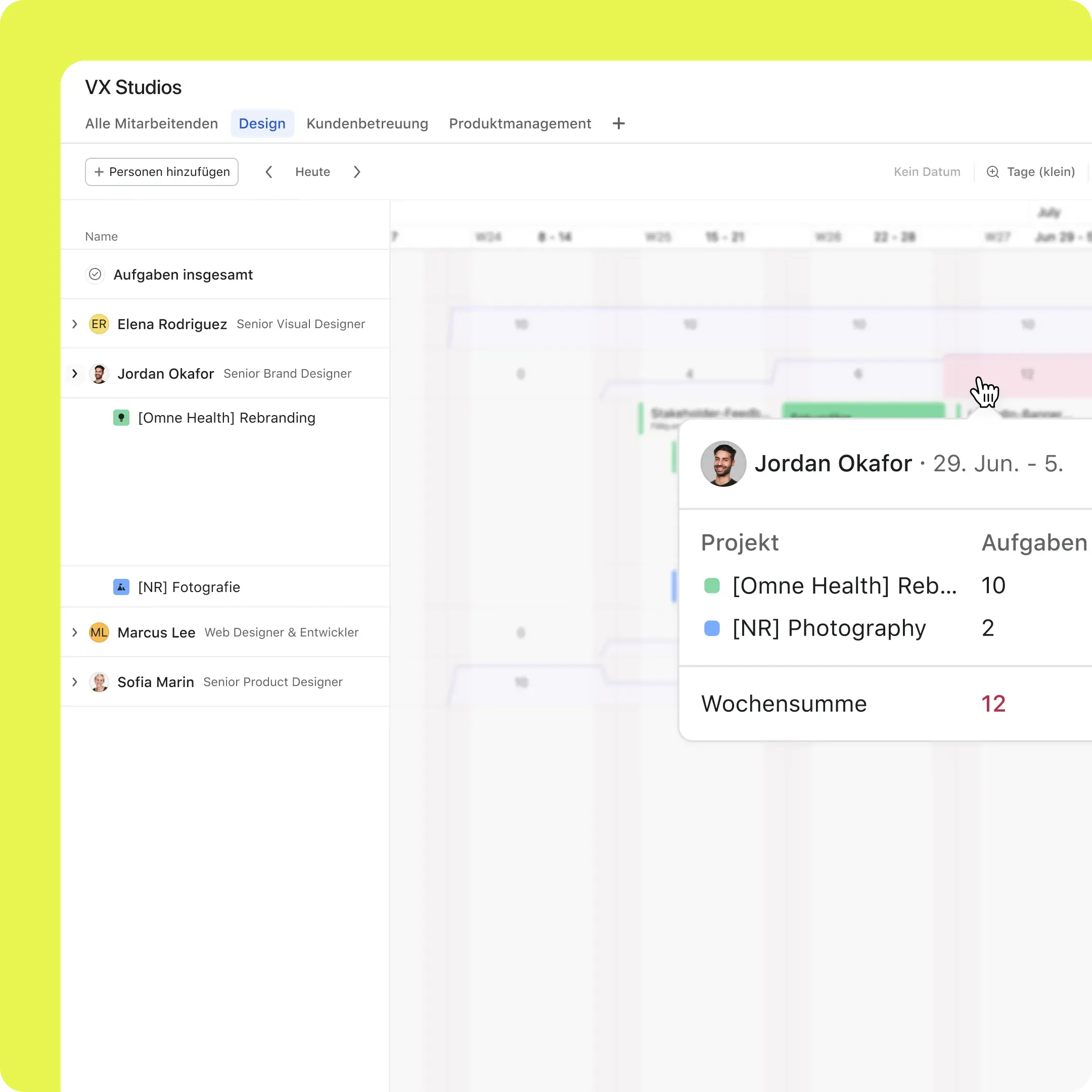Jump to Heute in the timeline
The height and width of the screenshot is (1092, 1092).
[x=312, y=172]
